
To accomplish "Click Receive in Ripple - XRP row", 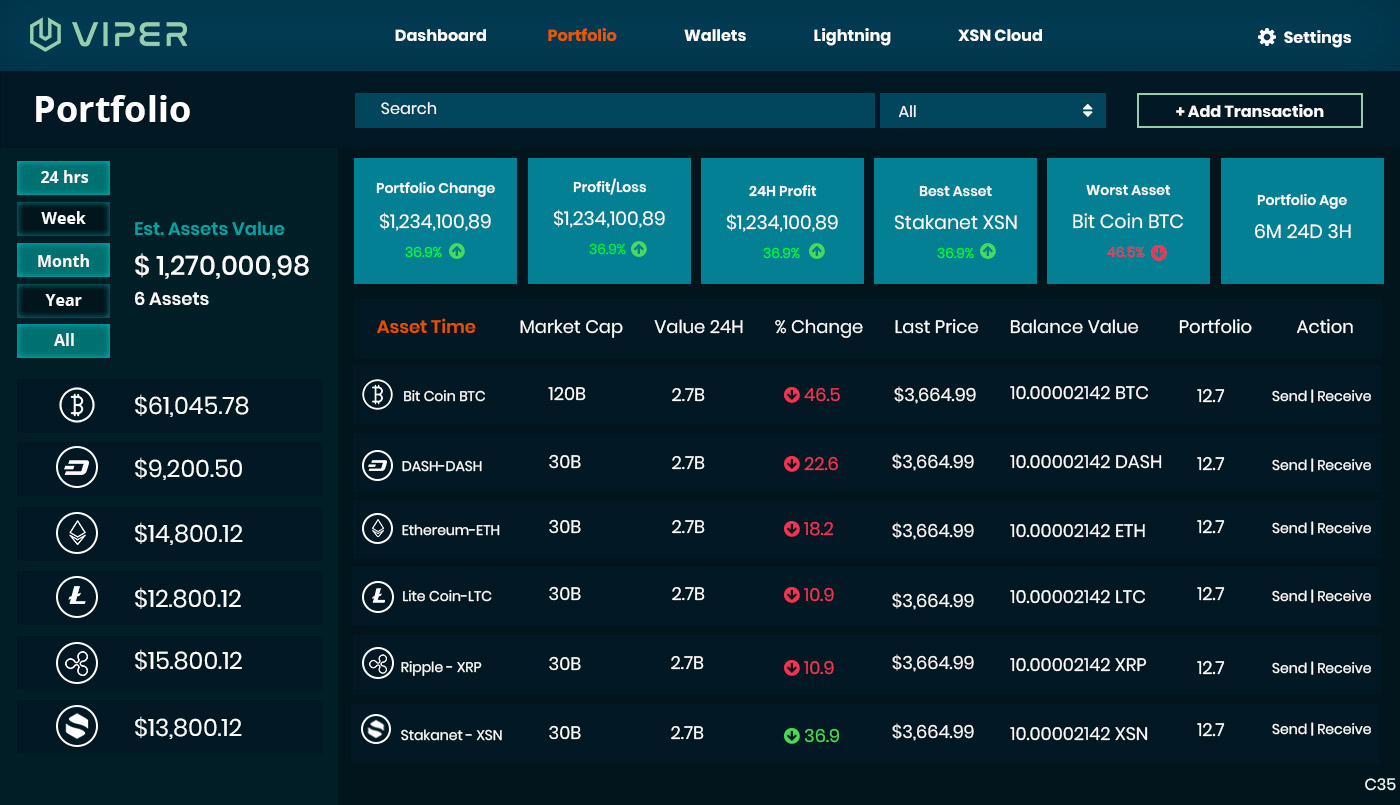I will pos(1344,668).
